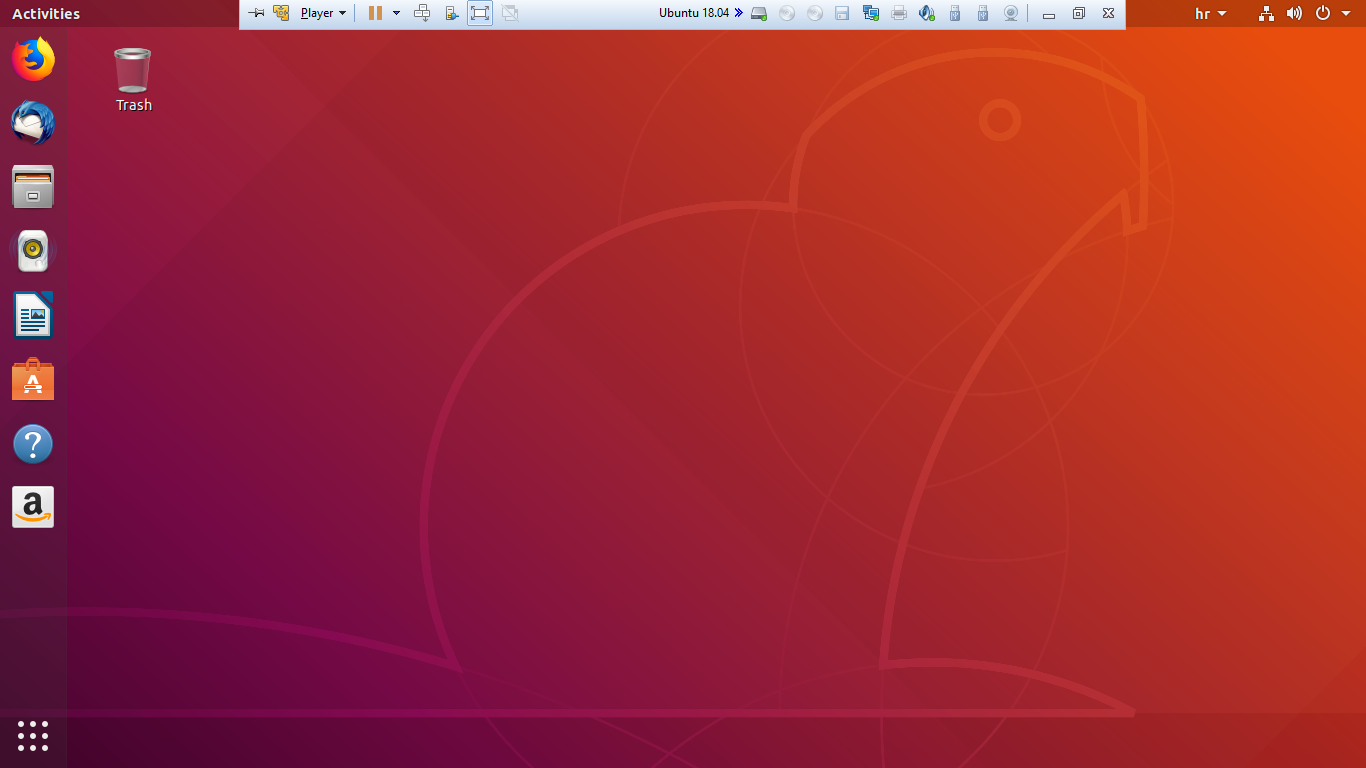Launch Amazon from the dock
Viewport: 1366px width, 768px height.
point(33,507)
